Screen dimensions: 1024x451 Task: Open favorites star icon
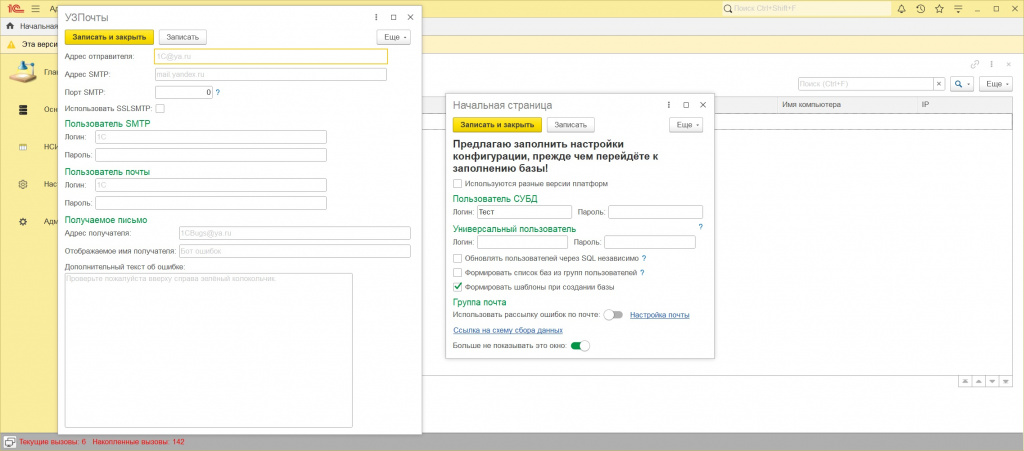[939, 8]
